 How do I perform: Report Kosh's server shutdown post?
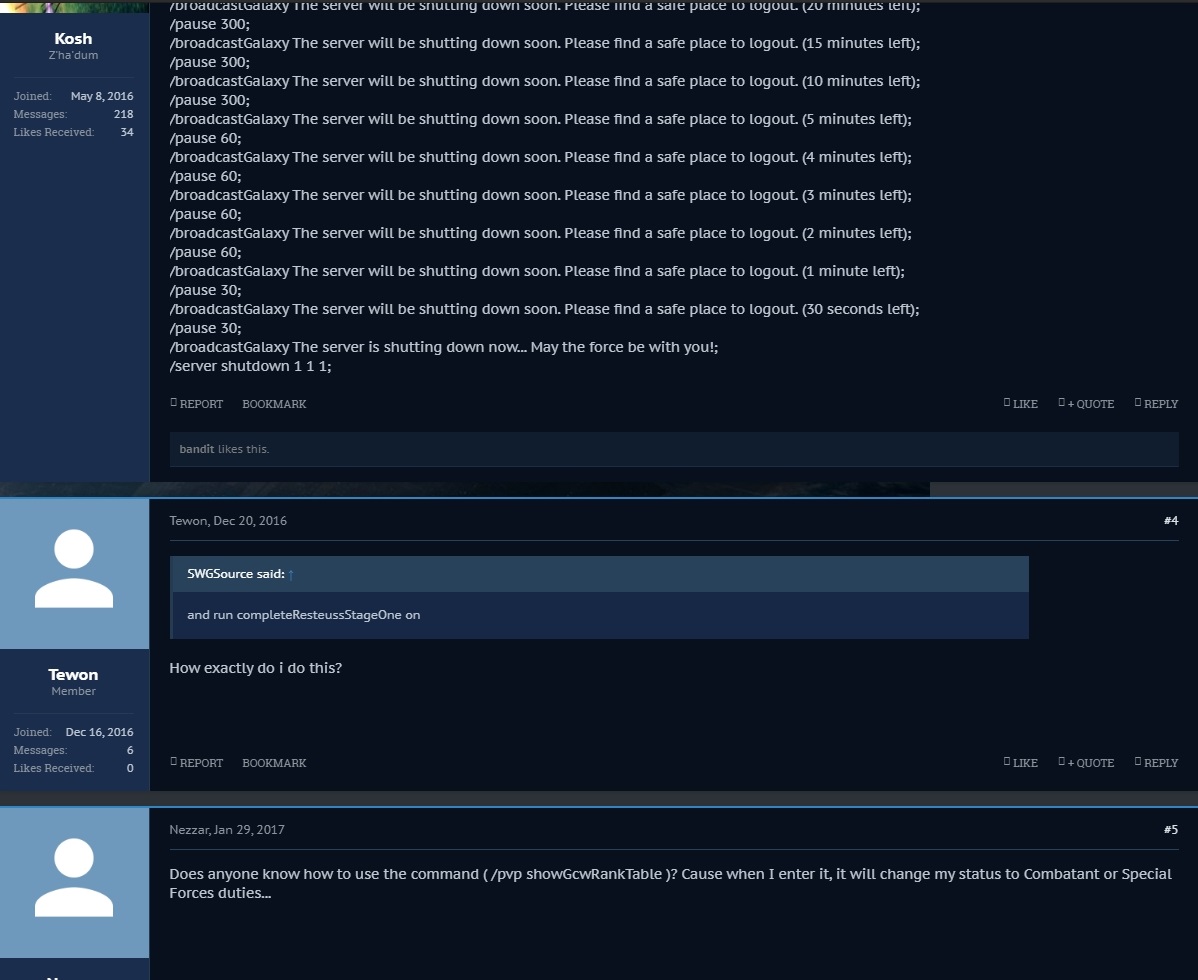pos(196,403)
